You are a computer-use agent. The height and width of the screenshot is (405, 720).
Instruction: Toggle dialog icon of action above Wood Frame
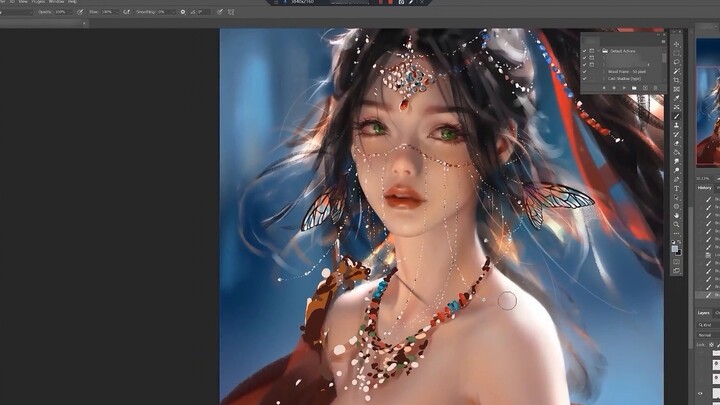592,65
